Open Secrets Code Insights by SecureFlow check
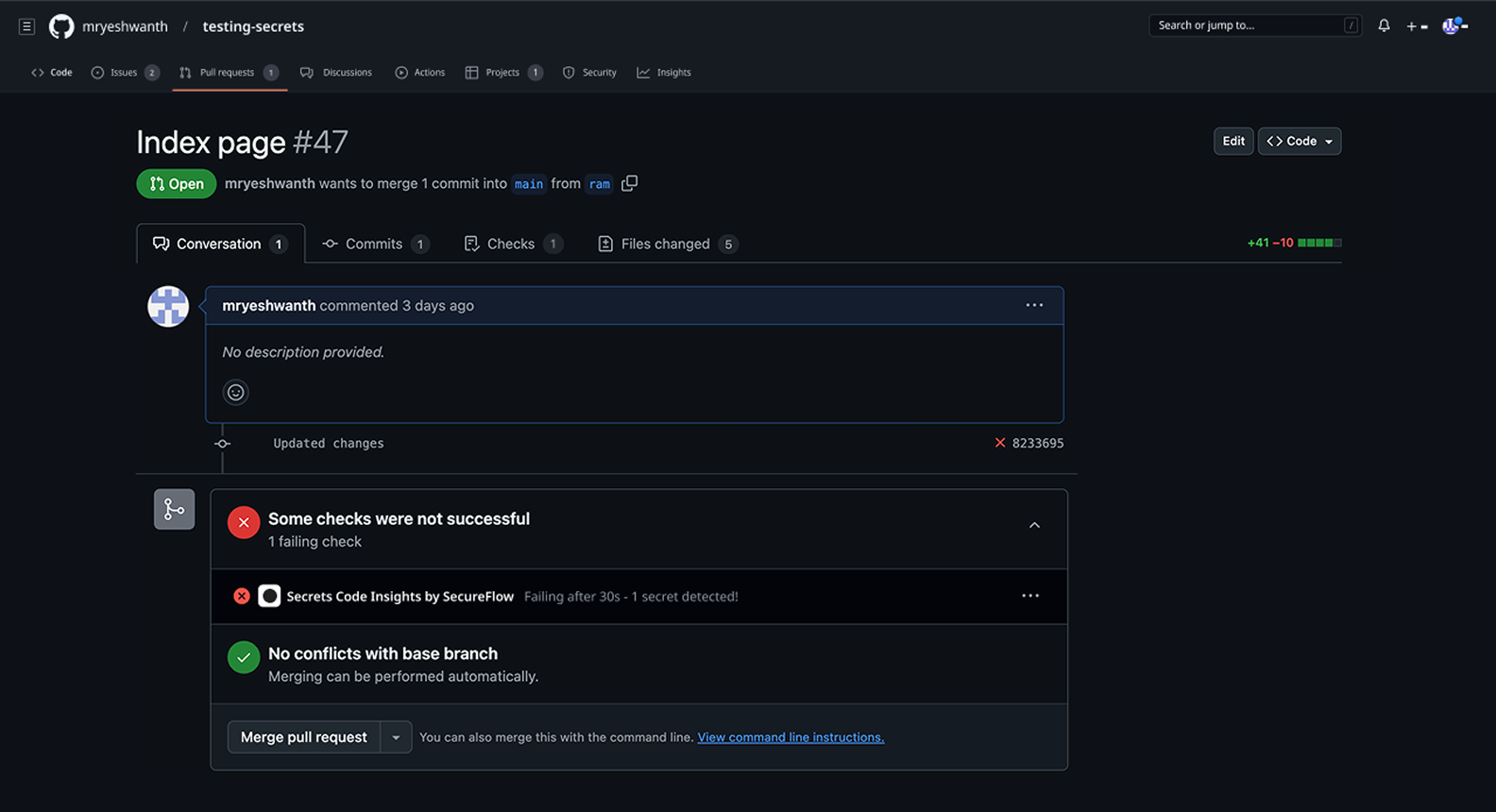The height and width of the screenshot is (812, 1496). 400,597
